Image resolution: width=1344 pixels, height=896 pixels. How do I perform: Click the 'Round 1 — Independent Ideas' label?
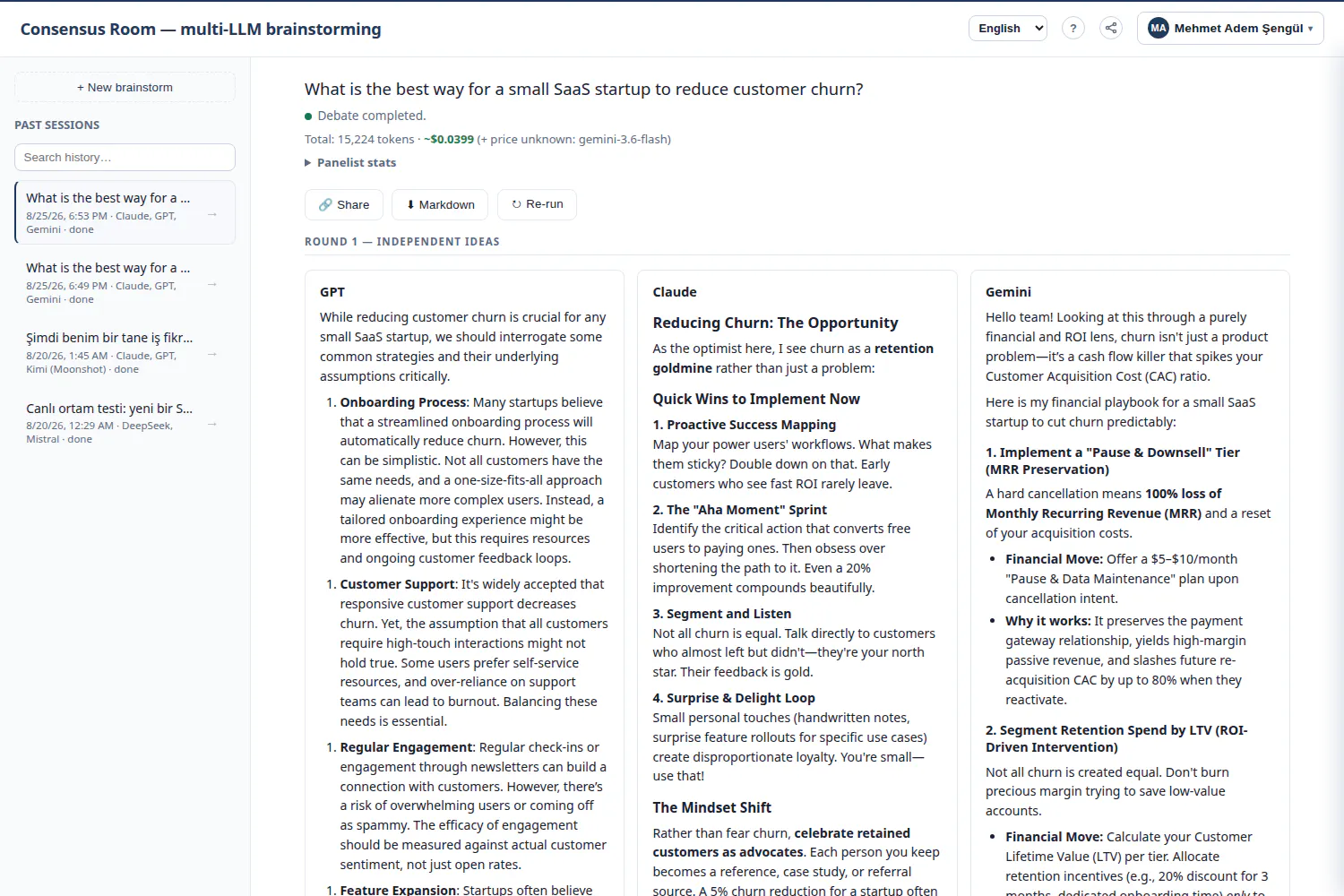pos(402,242)
